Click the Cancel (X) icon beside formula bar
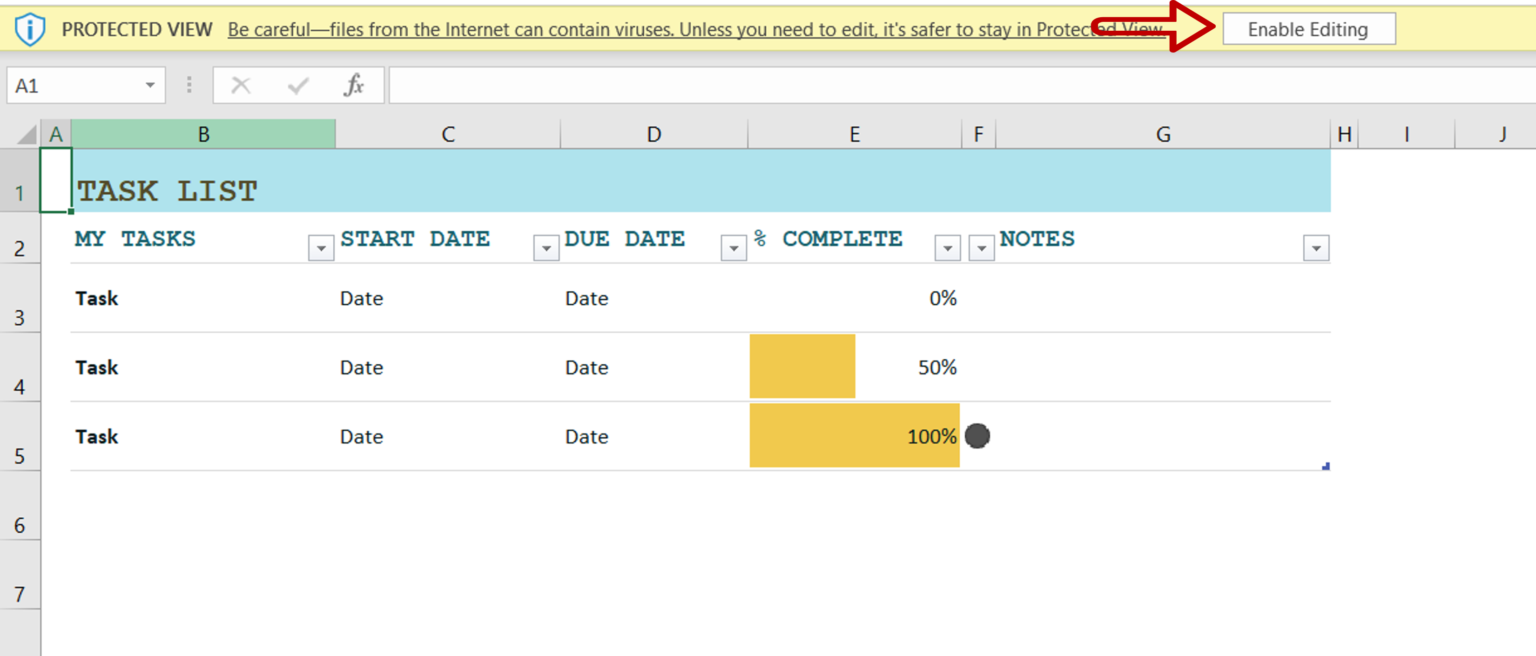The image size is (1536, 656). pyautogui.click(x=240, y=85)
